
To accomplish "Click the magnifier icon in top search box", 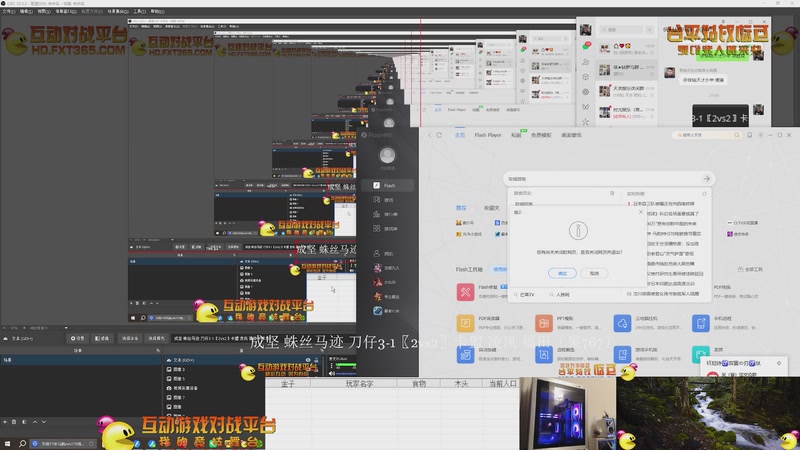I will pyautogui.click(x=736, y=135).
